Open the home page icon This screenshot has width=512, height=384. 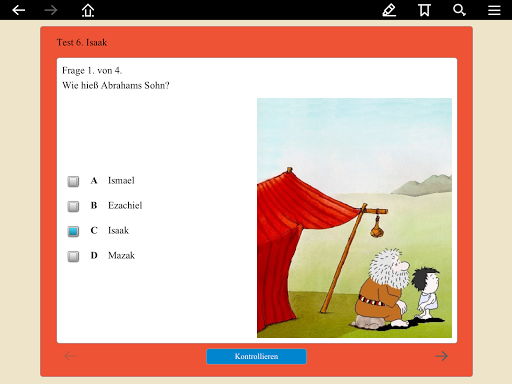(x=88, y=10)
